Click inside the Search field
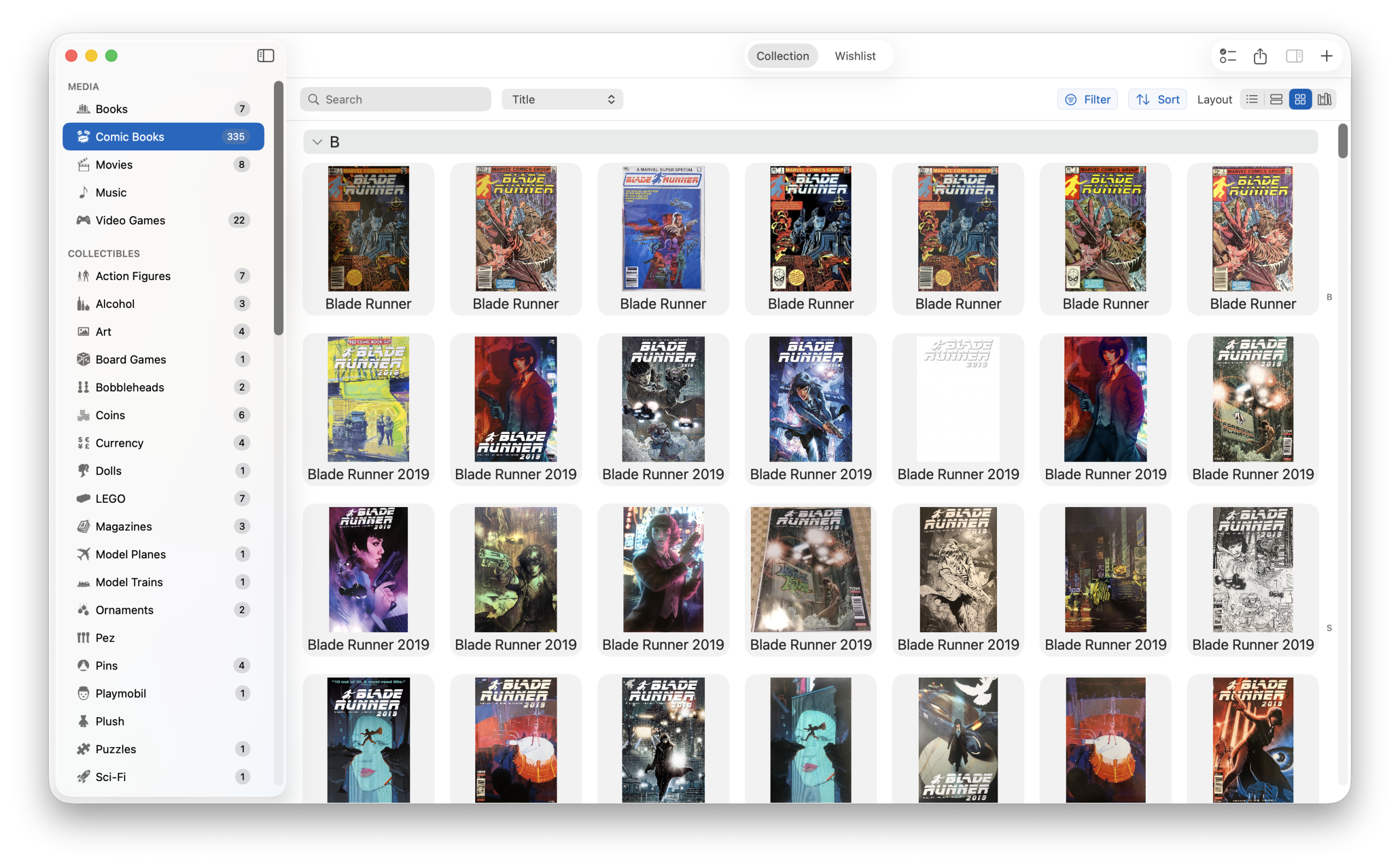The height and width of the screenshot is (868, 1400). [x=395, y=99]
